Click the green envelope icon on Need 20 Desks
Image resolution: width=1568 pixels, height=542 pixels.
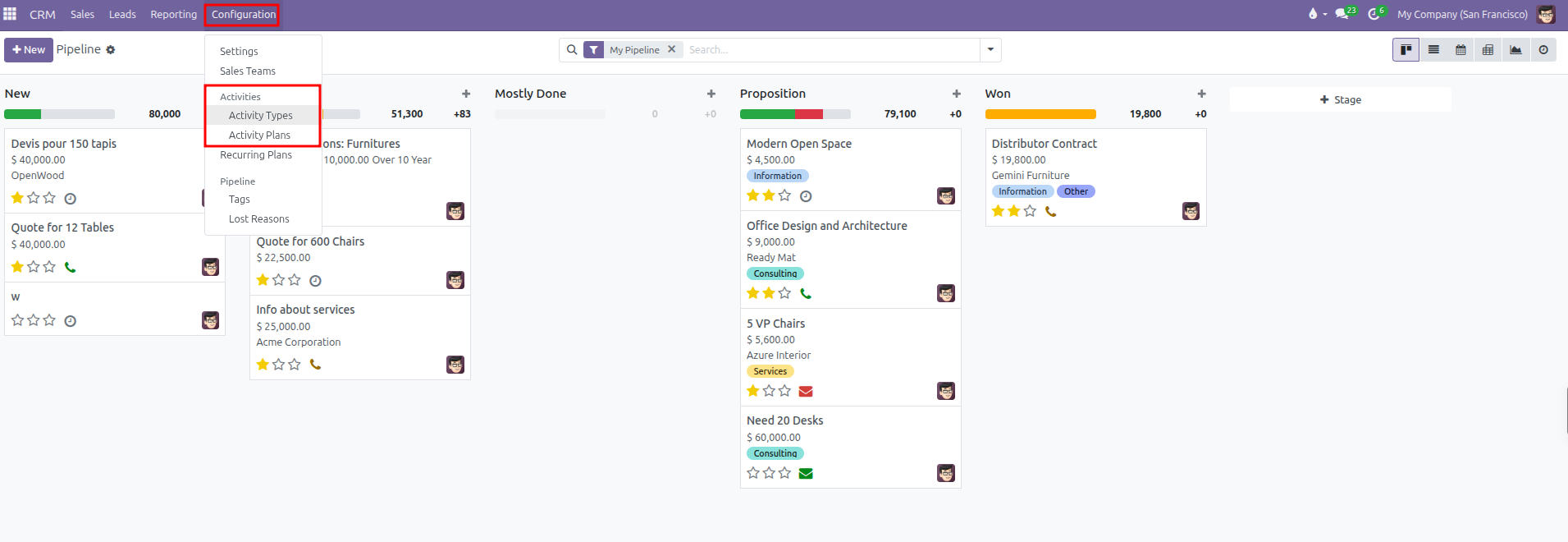coord(806,473)
